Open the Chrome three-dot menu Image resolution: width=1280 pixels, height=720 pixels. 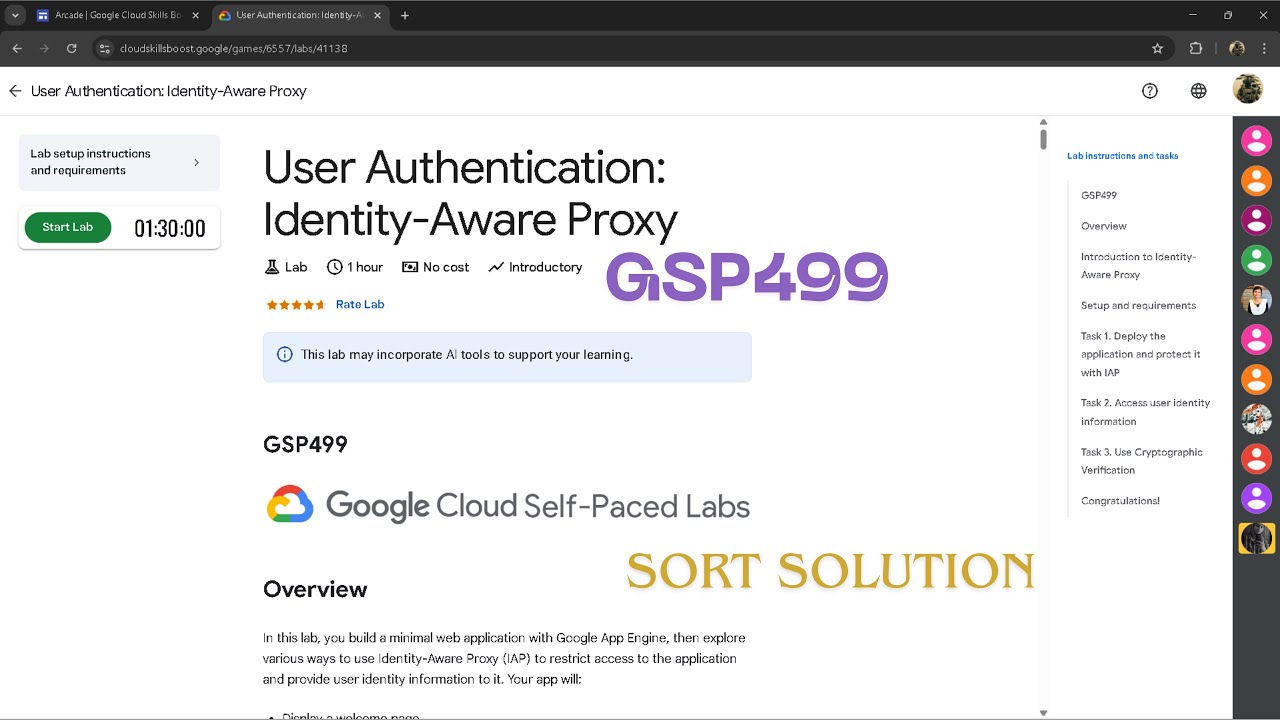(1265, 48)
